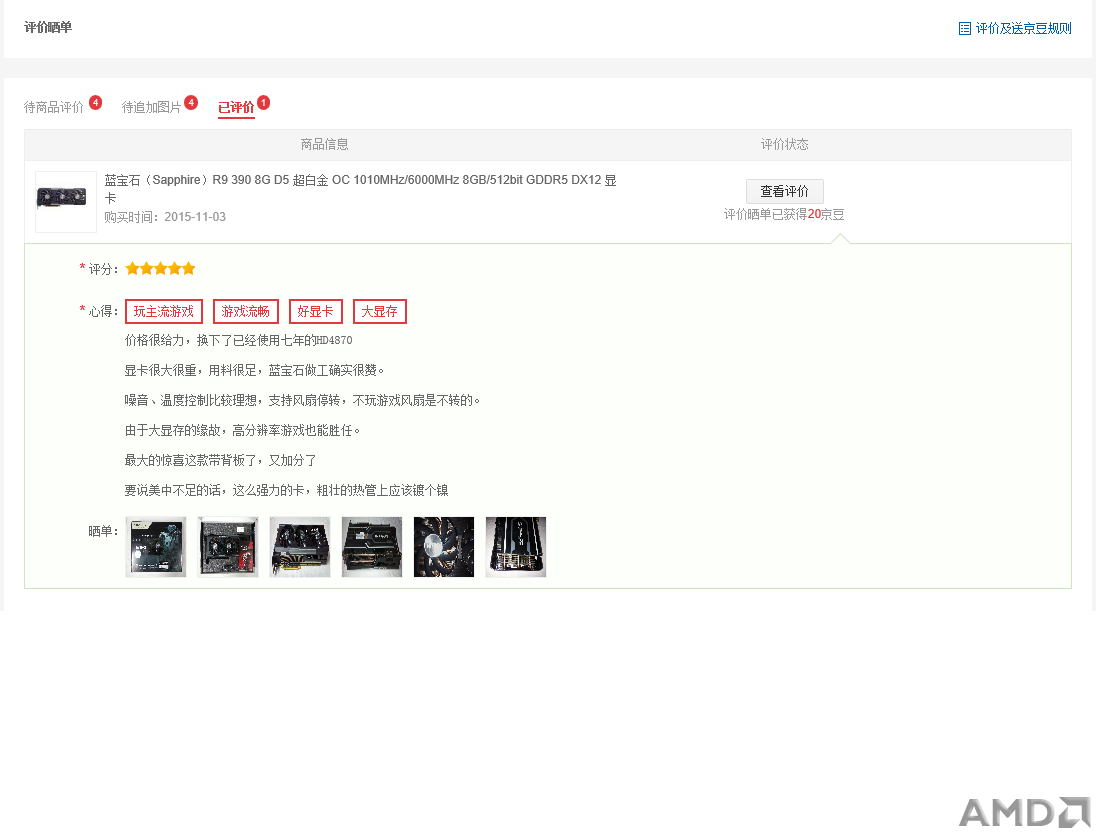The image size is (1096, 833).
Task: Click the badge 4 on 待商品评价
Action: pyautogui.click(x=96, y=103)
